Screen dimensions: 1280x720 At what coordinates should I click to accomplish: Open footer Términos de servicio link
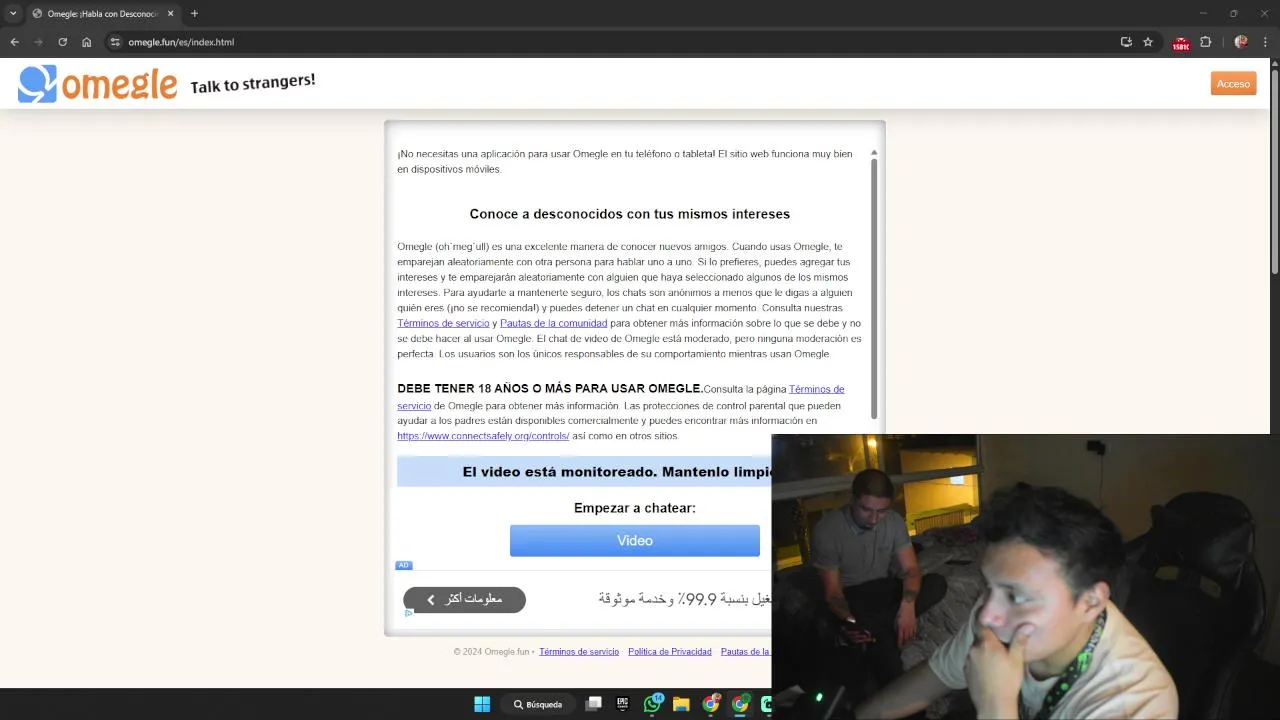coord(579,651)
